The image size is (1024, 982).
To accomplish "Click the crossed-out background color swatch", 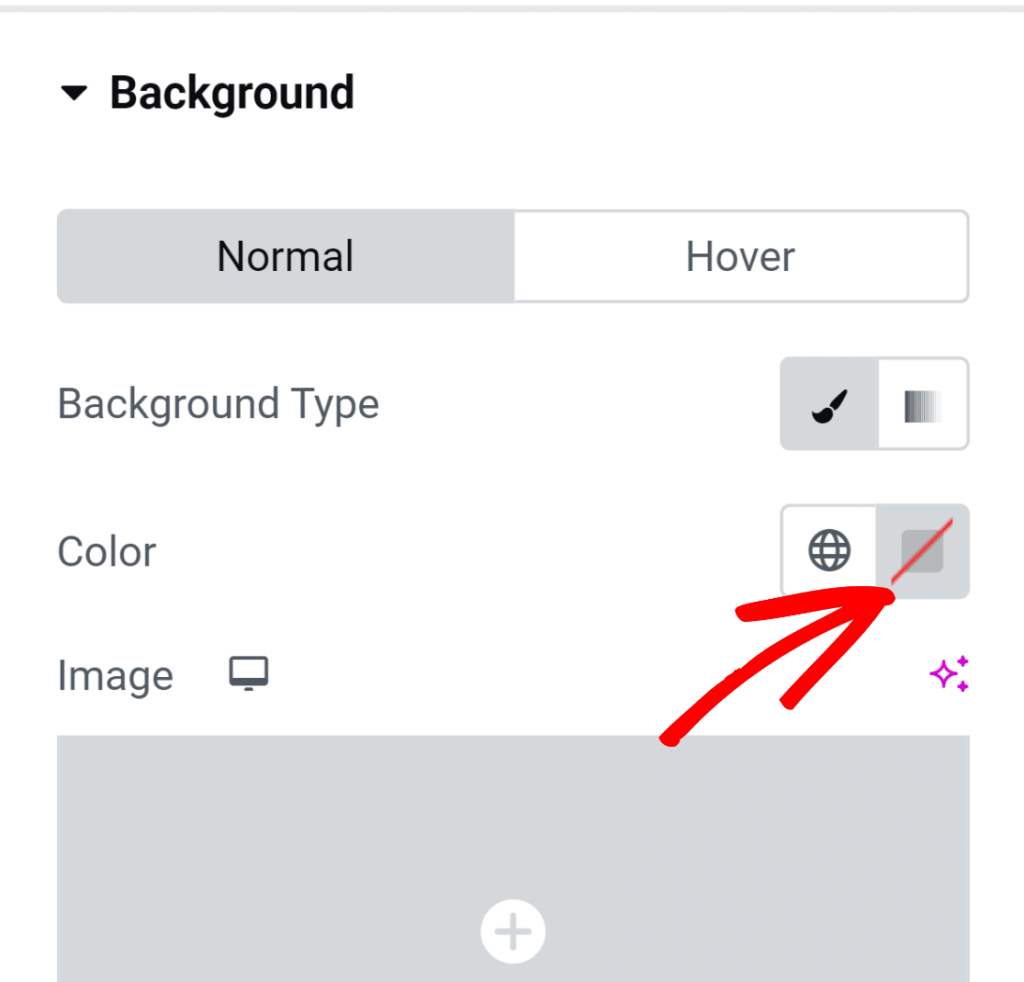I will 921,551.
